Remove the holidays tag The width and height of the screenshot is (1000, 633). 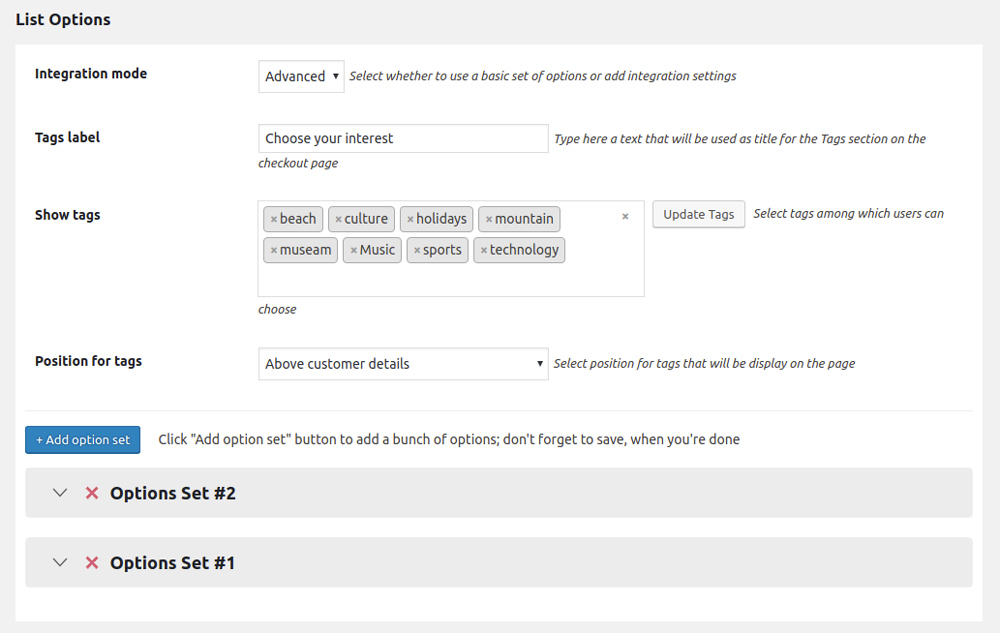(410, 219)
